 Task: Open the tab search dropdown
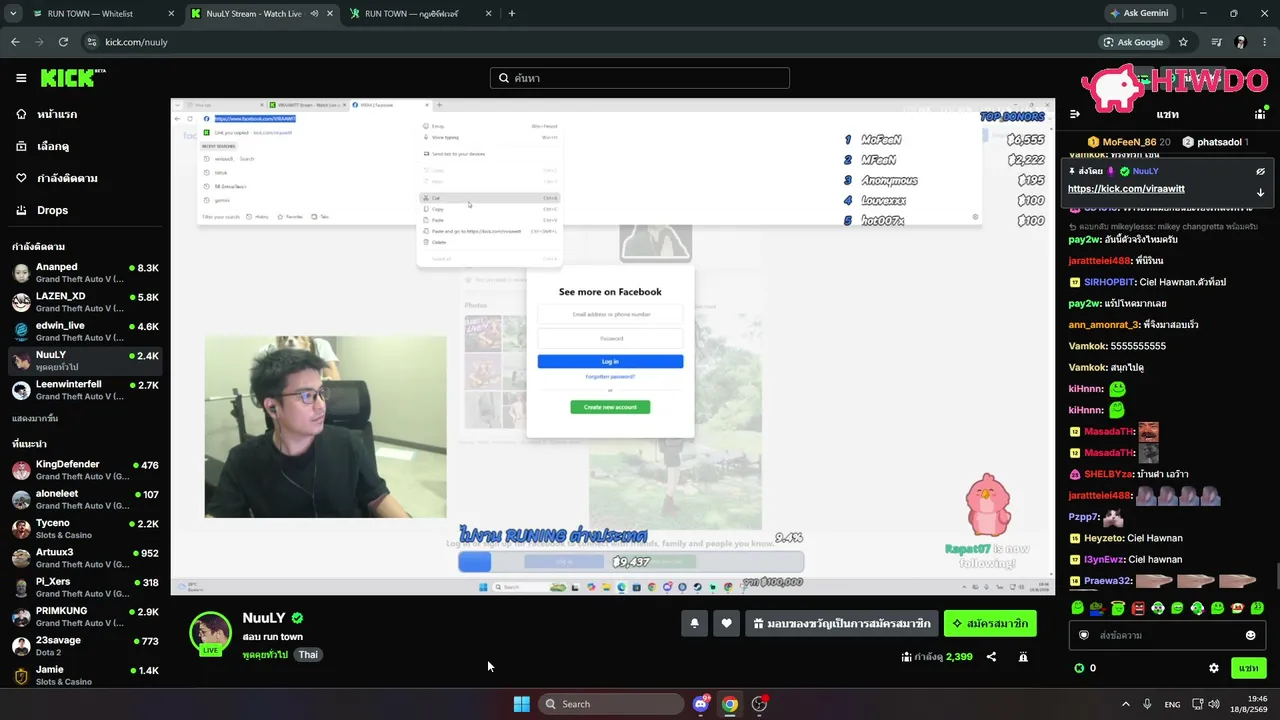(13, 14)
